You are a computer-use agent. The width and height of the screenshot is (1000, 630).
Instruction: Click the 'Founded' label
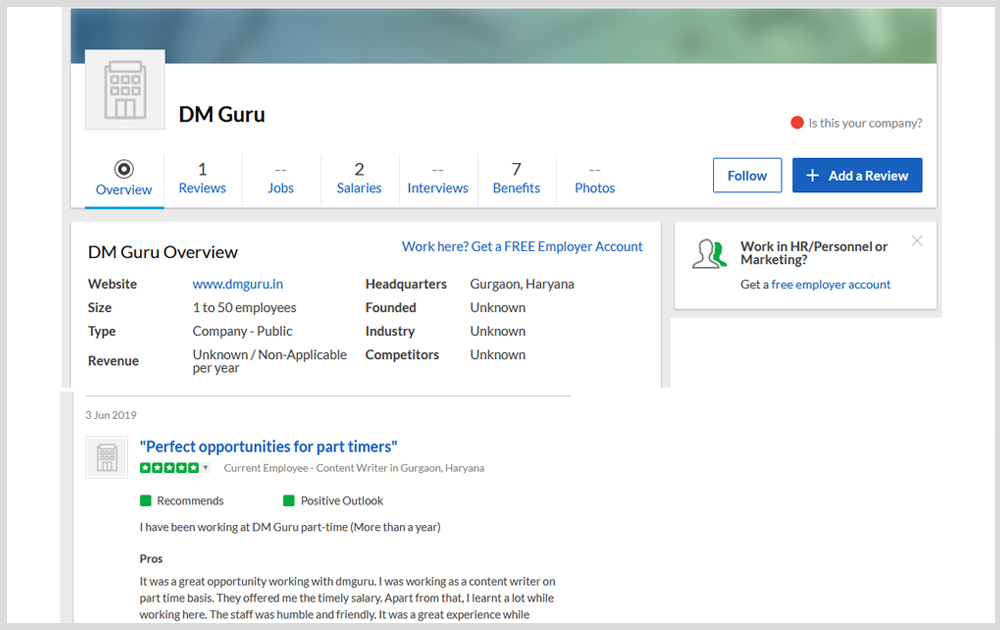pyautogui.click(x=390, y=308)
